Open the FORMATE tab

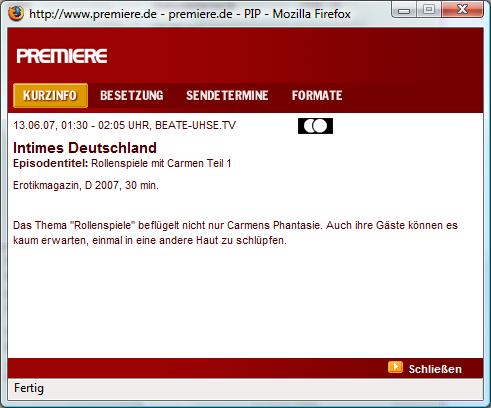pos(317,95)
